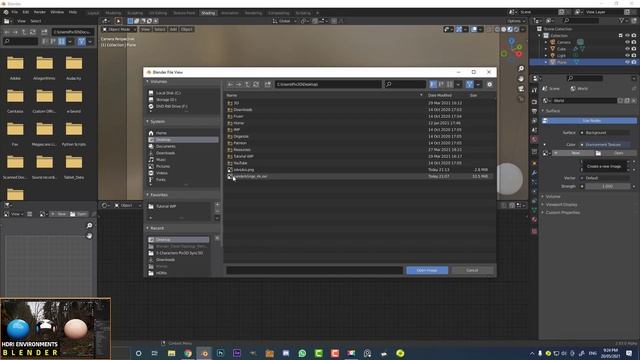Toggle Plane visibility eye in outliner

click(x=627, y=62)
